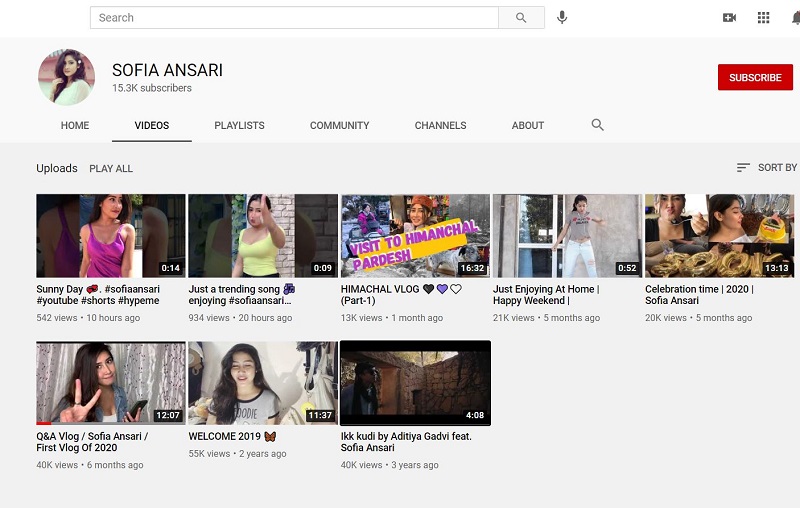The width and height of the screenshot is (800, 508).
Task: Click the 542 views 10 hours ago text
Action: [x=88, y=318]
